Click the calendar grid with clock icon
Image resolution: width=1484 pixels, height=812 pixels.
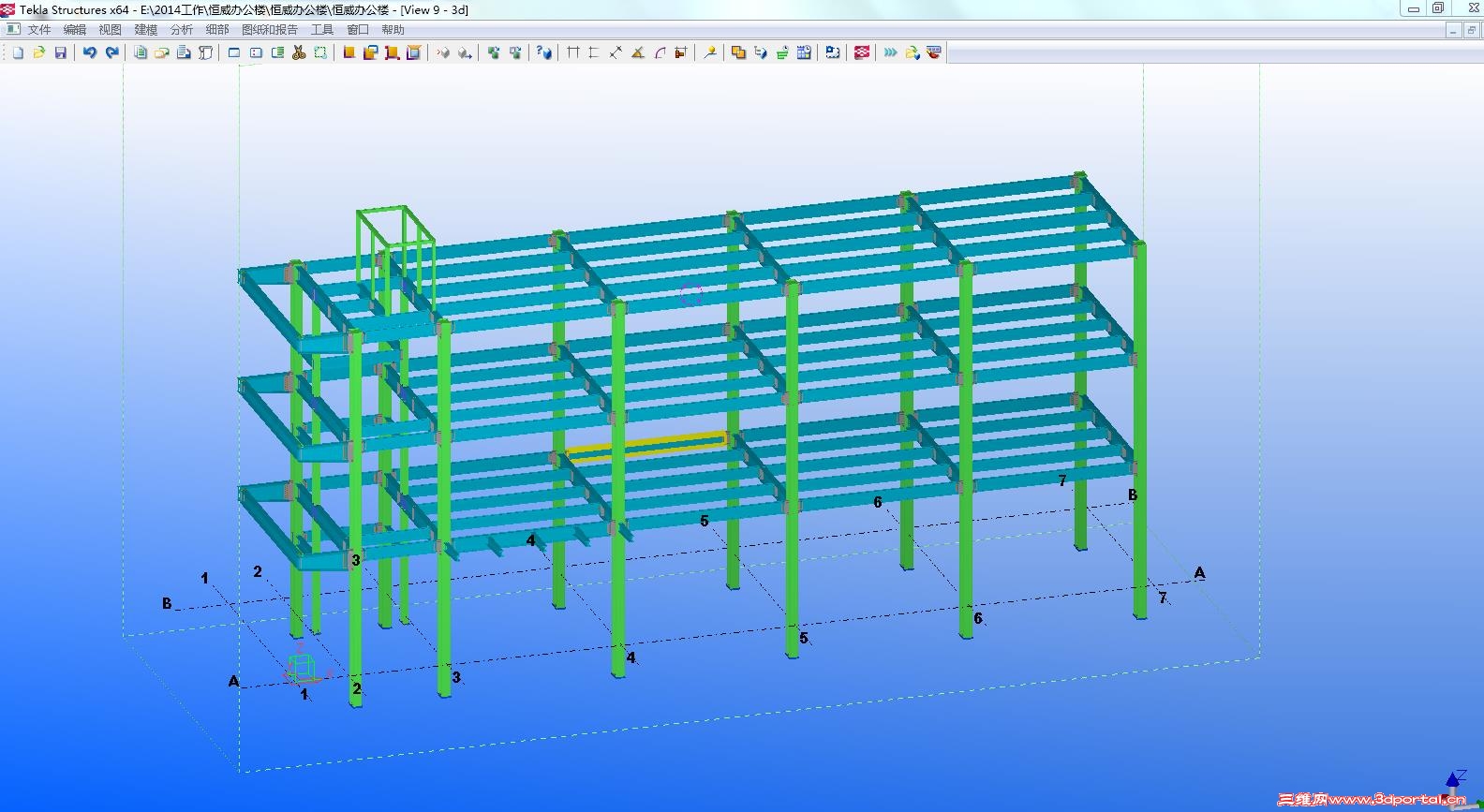804,52
